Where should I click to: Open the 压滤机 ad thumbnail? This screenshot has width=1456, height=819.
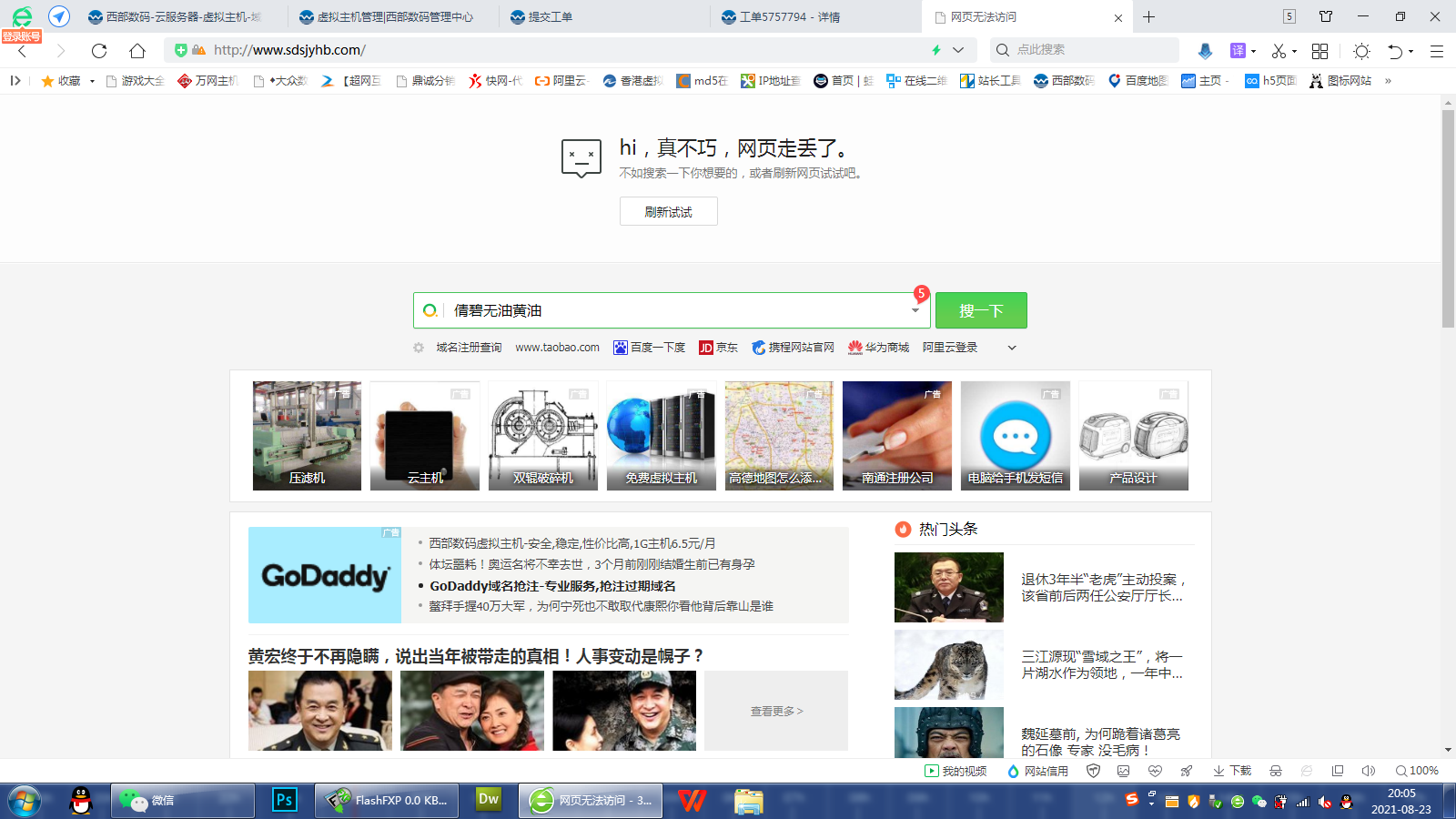click(307, 436)
